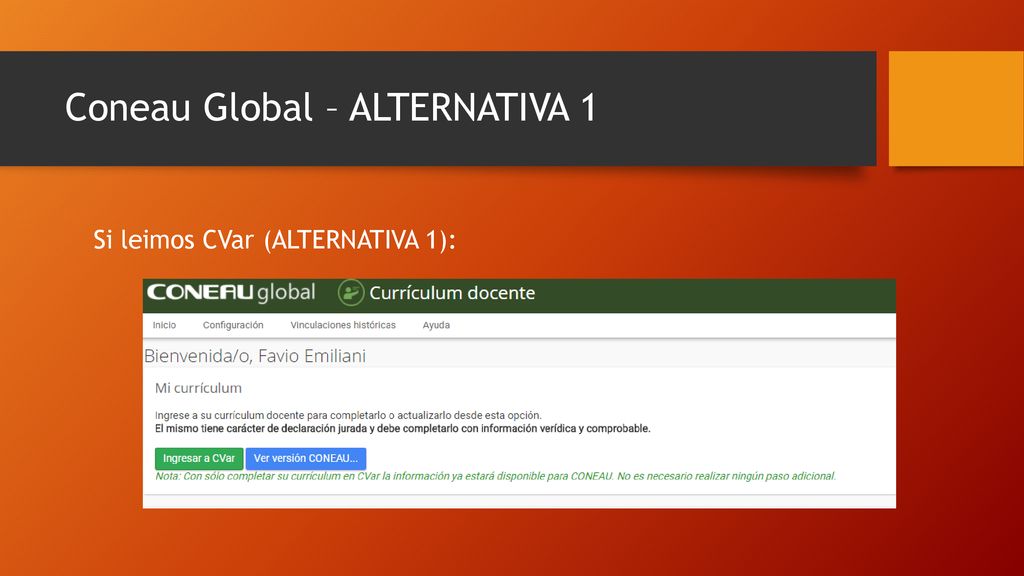Viewport: 1024px width, 576px height.
Task: Click the blue Ver versión CONEAU button
Action: pos(306,458)
